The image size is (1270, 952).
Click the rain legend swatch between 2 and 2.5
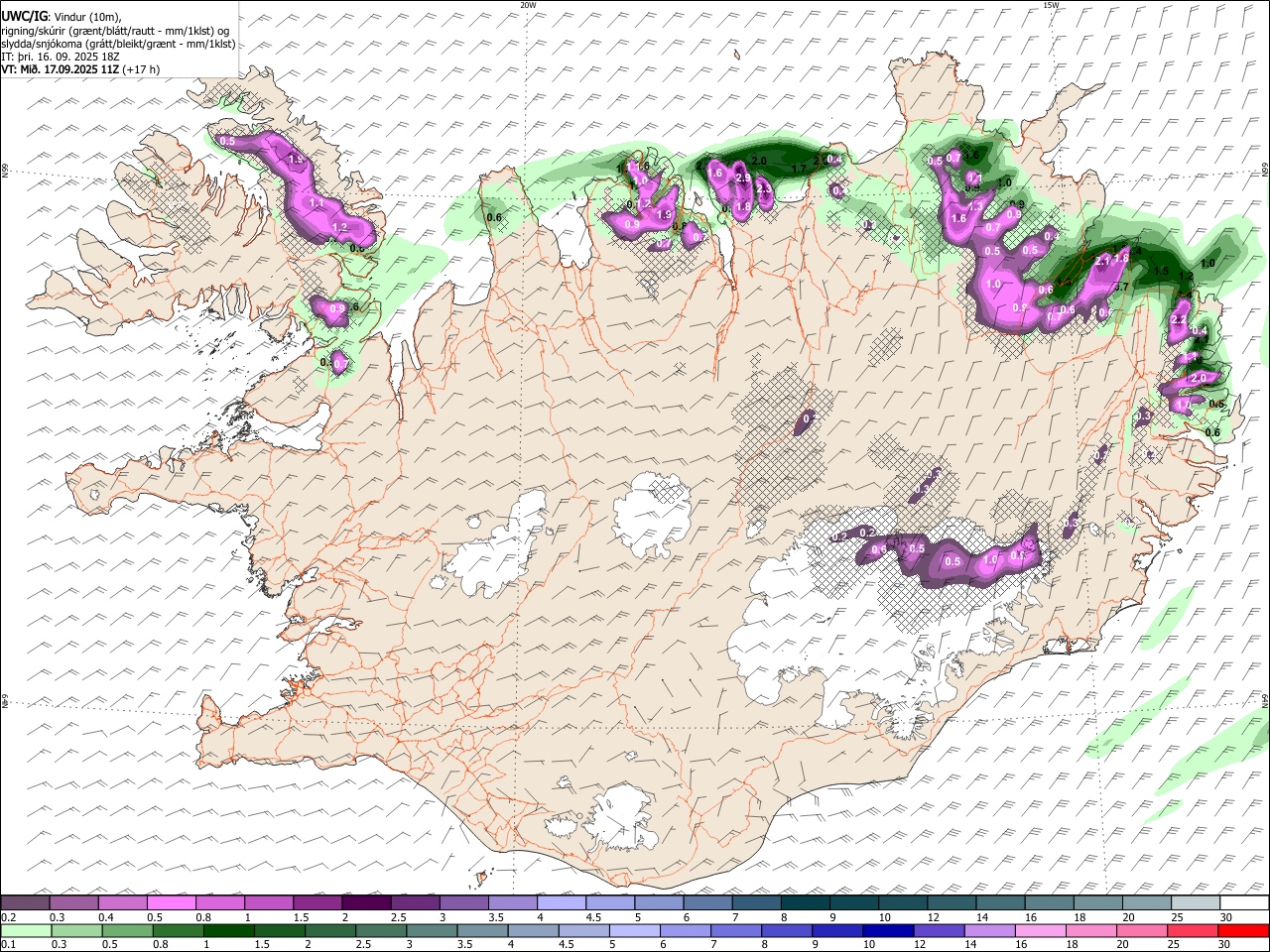(330, 931)
